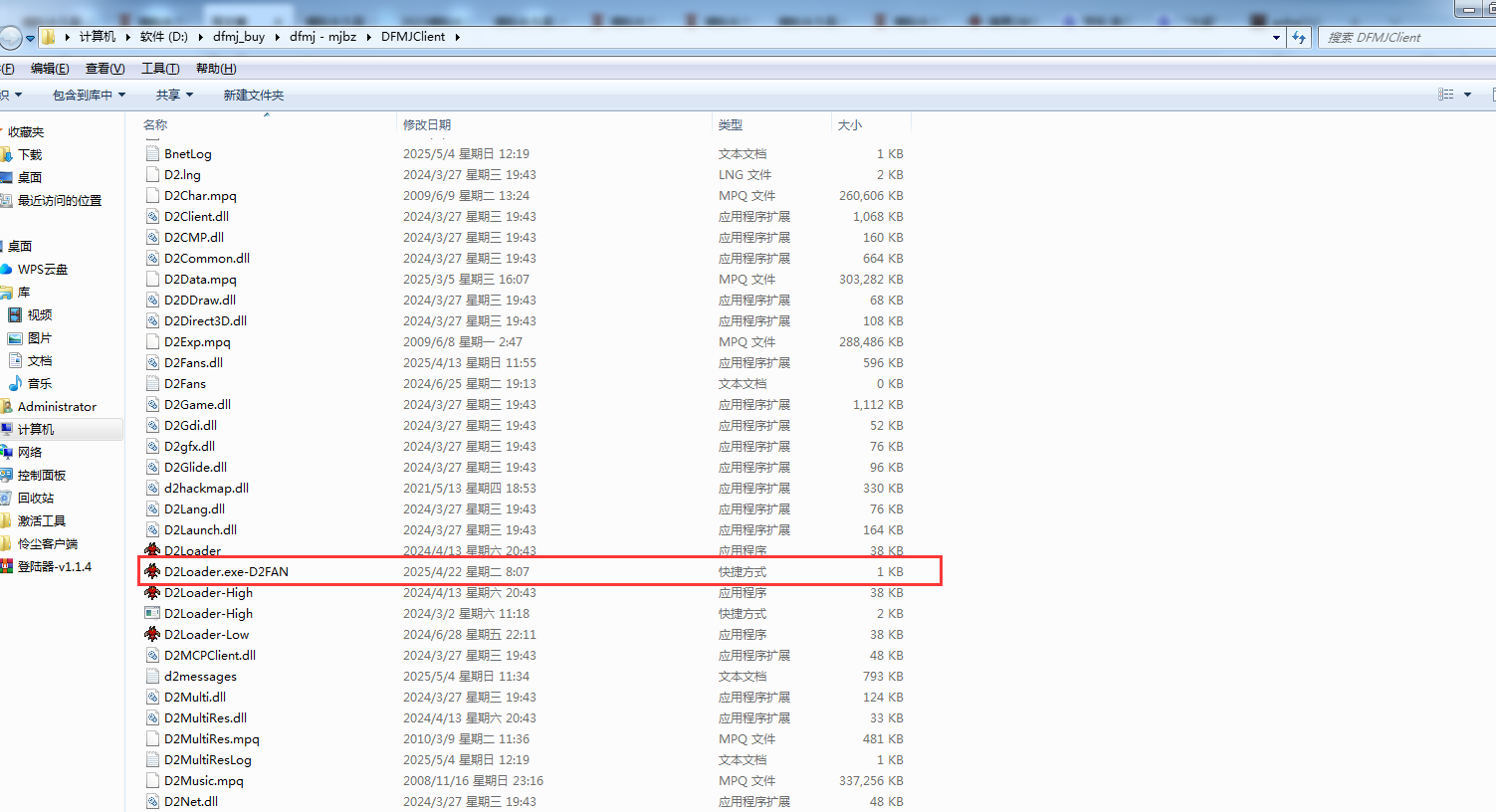Expand arrow after dfmj_buy breadcrumb
The width and height of the screenshot is (1496, 812).
tap(277, 37)
